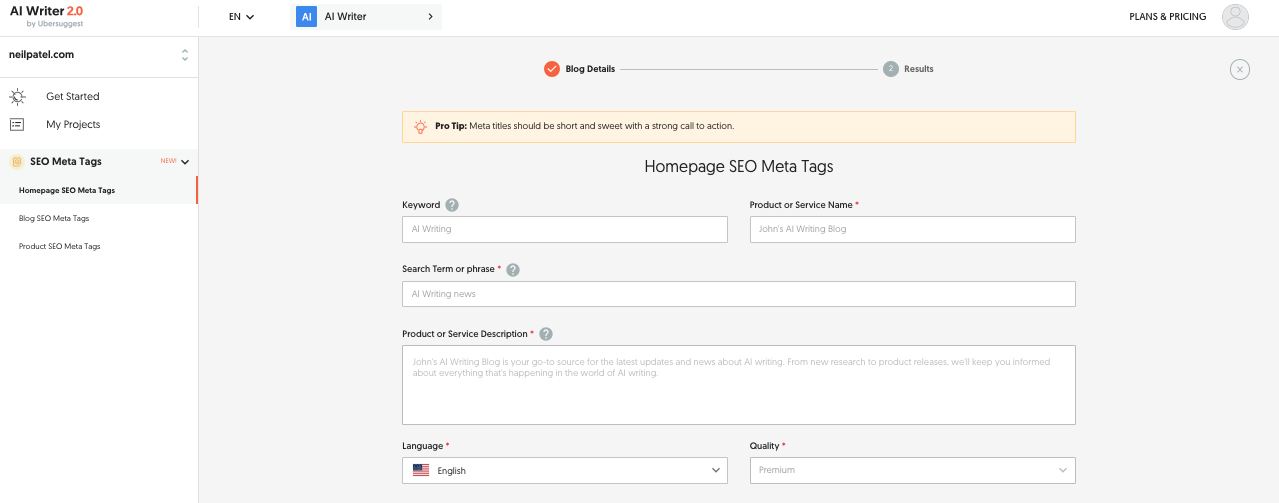
Task: Open the Quality Premium dropdown
Action: (x=912, y=470)
